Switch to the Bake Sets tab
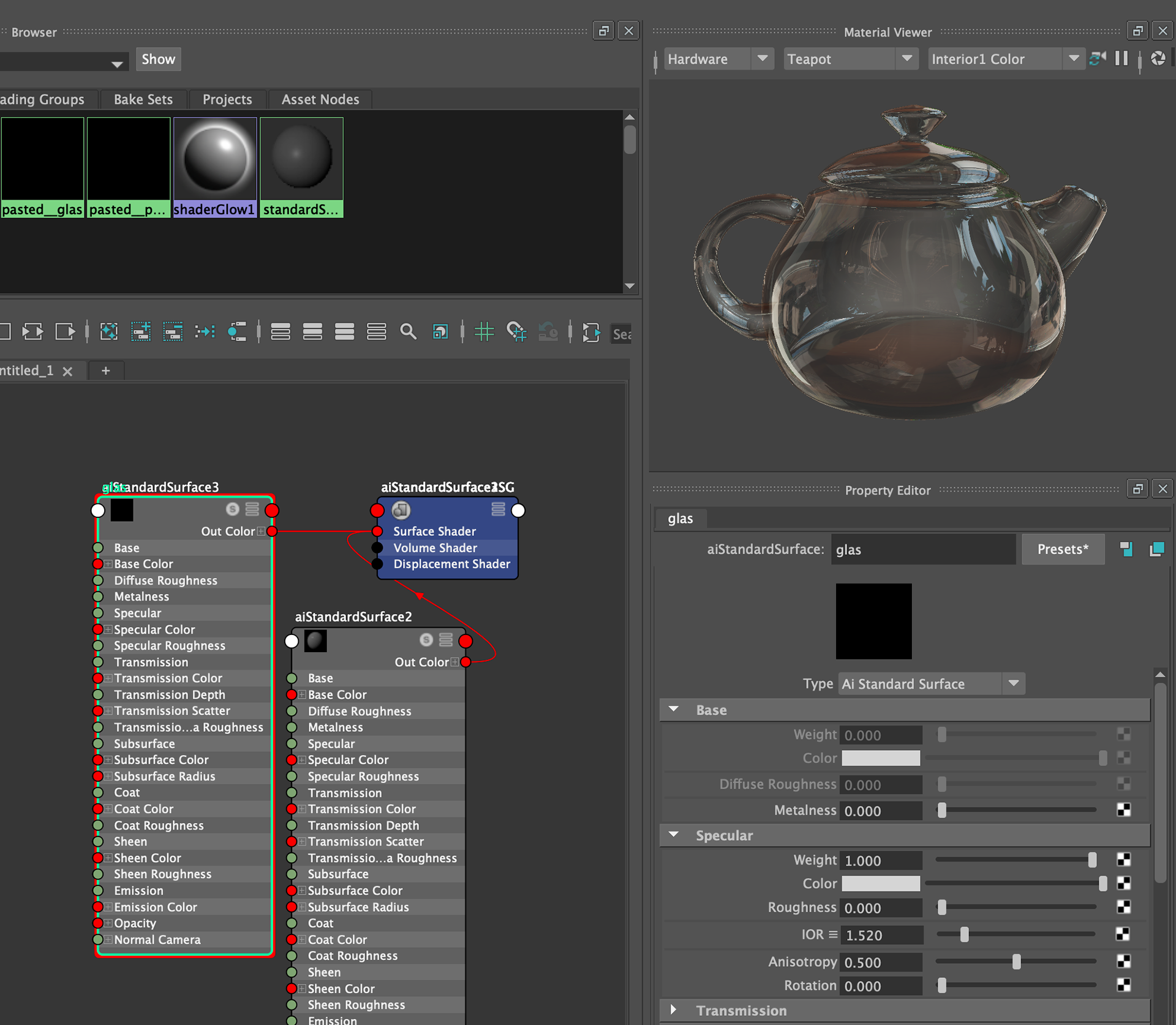 click(x=143, y=99)
